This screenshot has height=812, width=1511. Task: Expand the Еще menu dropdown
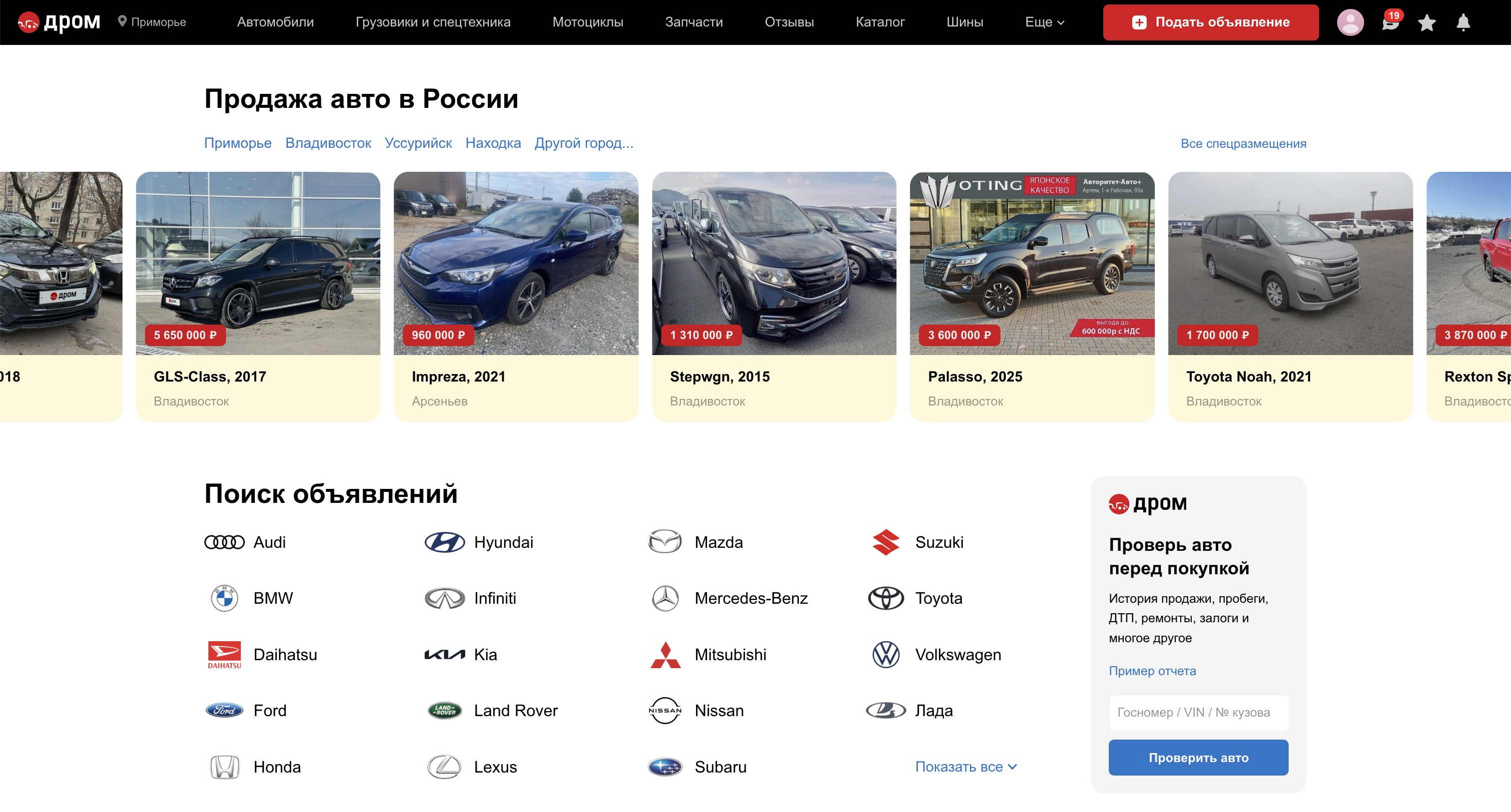tap(1044, 22)
